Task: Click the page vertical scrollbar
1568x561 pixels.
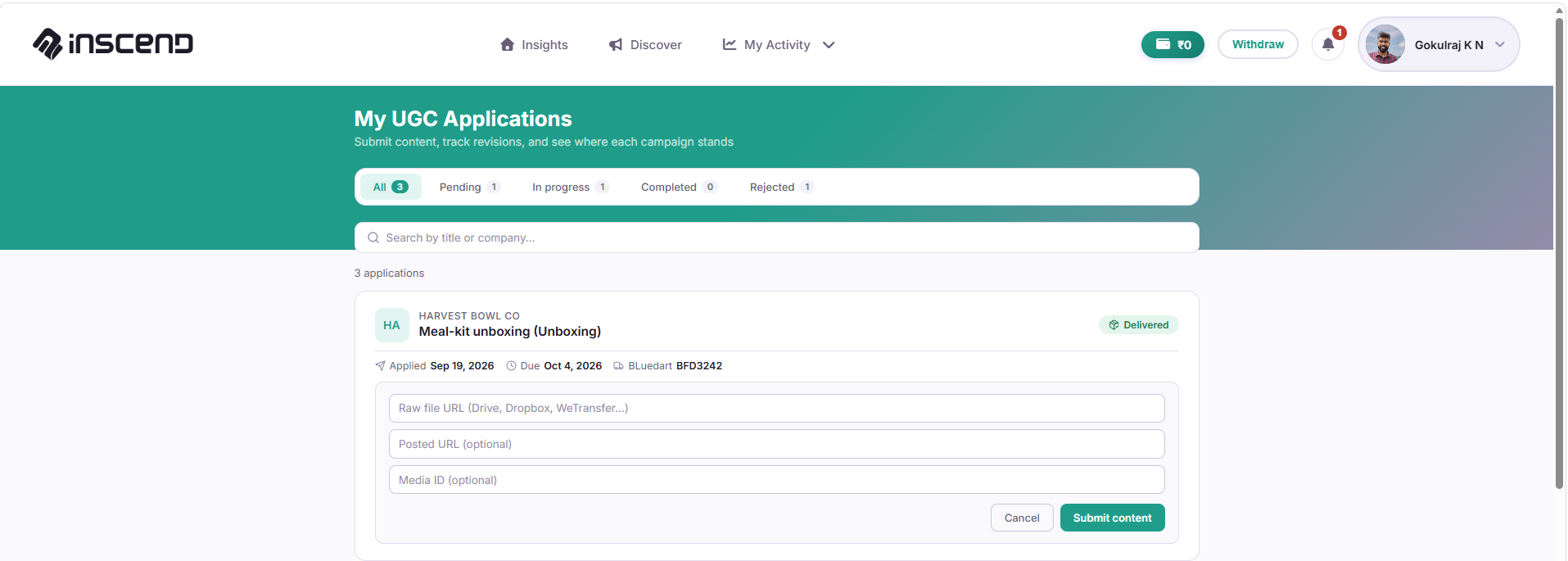Action: click(1560, 254)
